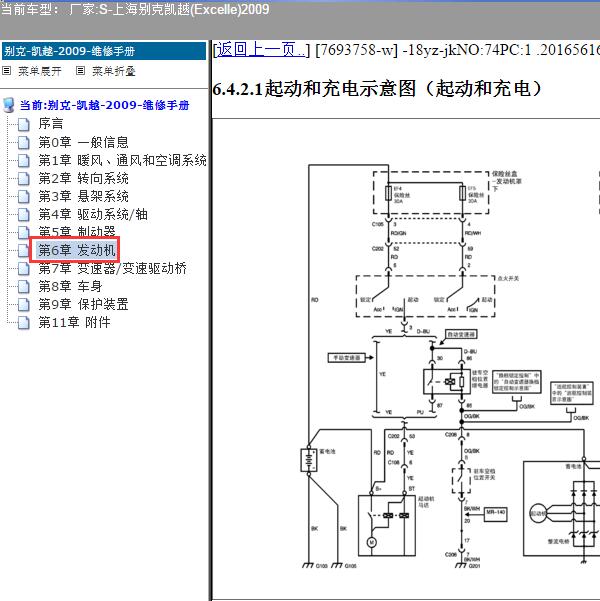The width and height of the screenshot is (600, 601).
Task: Click the page icon next to 第9章
Action: [24, 304]
